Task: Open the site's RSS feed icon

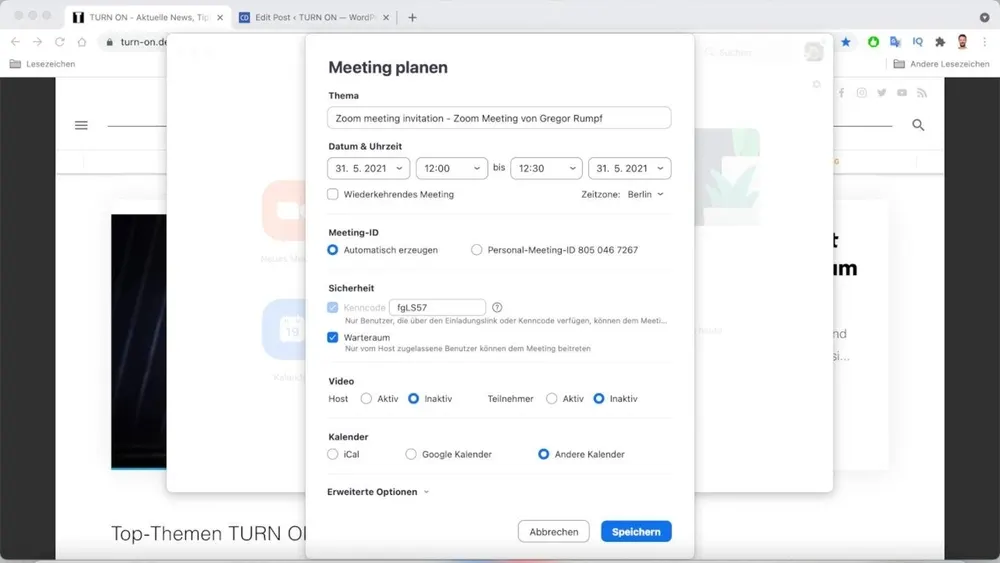Action: [922, 93]
